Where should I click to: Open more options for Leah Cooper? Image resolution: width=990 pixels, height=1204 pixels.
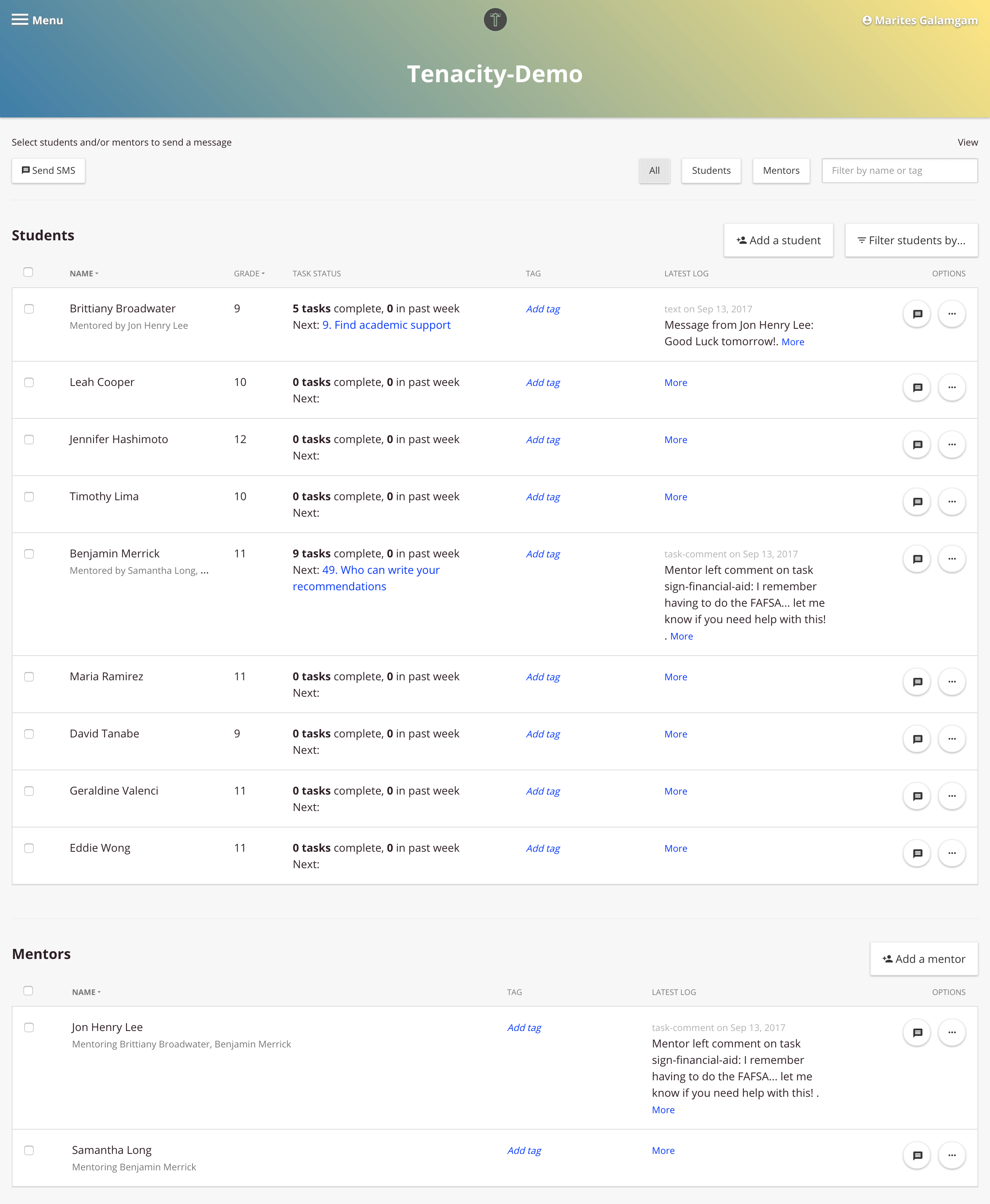(x=952, y=388)
